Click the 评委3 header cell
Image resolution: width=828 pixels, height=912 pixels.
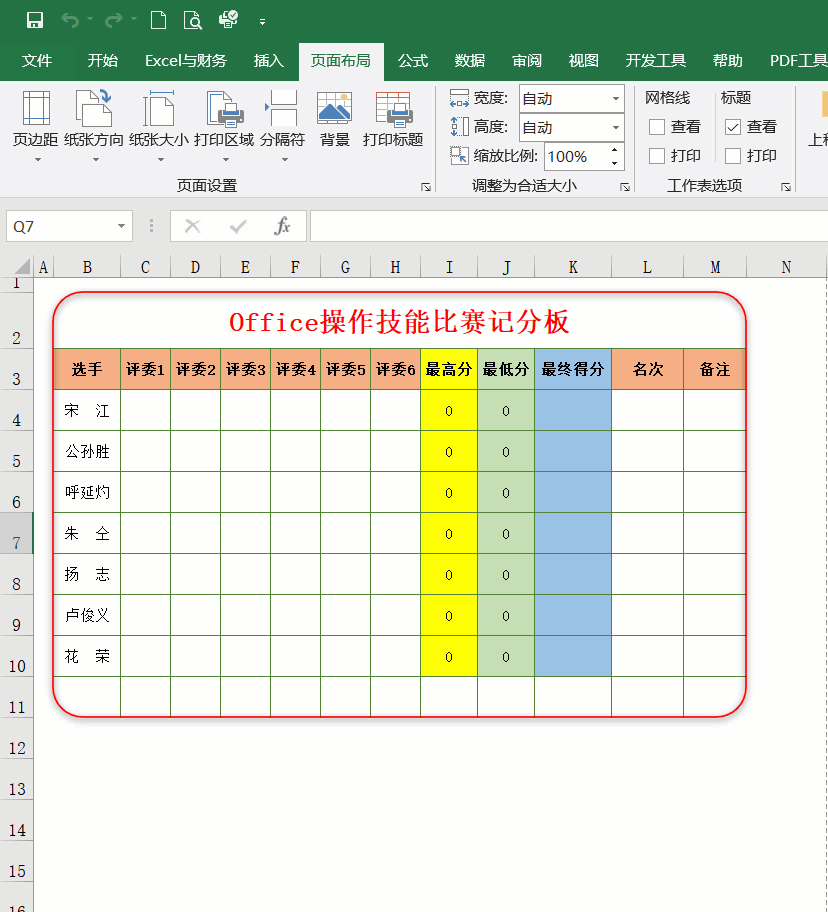coord(245,369)
